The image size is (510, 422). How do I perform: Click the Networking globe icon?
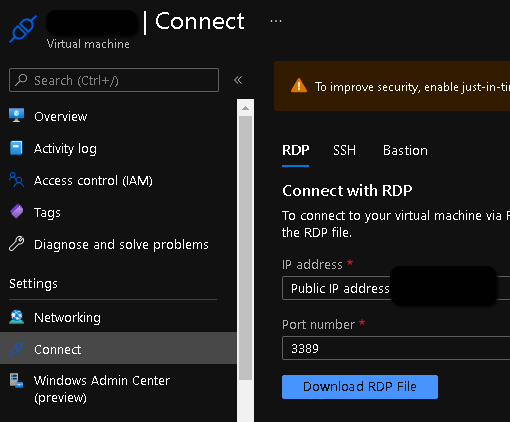[16, 317]
